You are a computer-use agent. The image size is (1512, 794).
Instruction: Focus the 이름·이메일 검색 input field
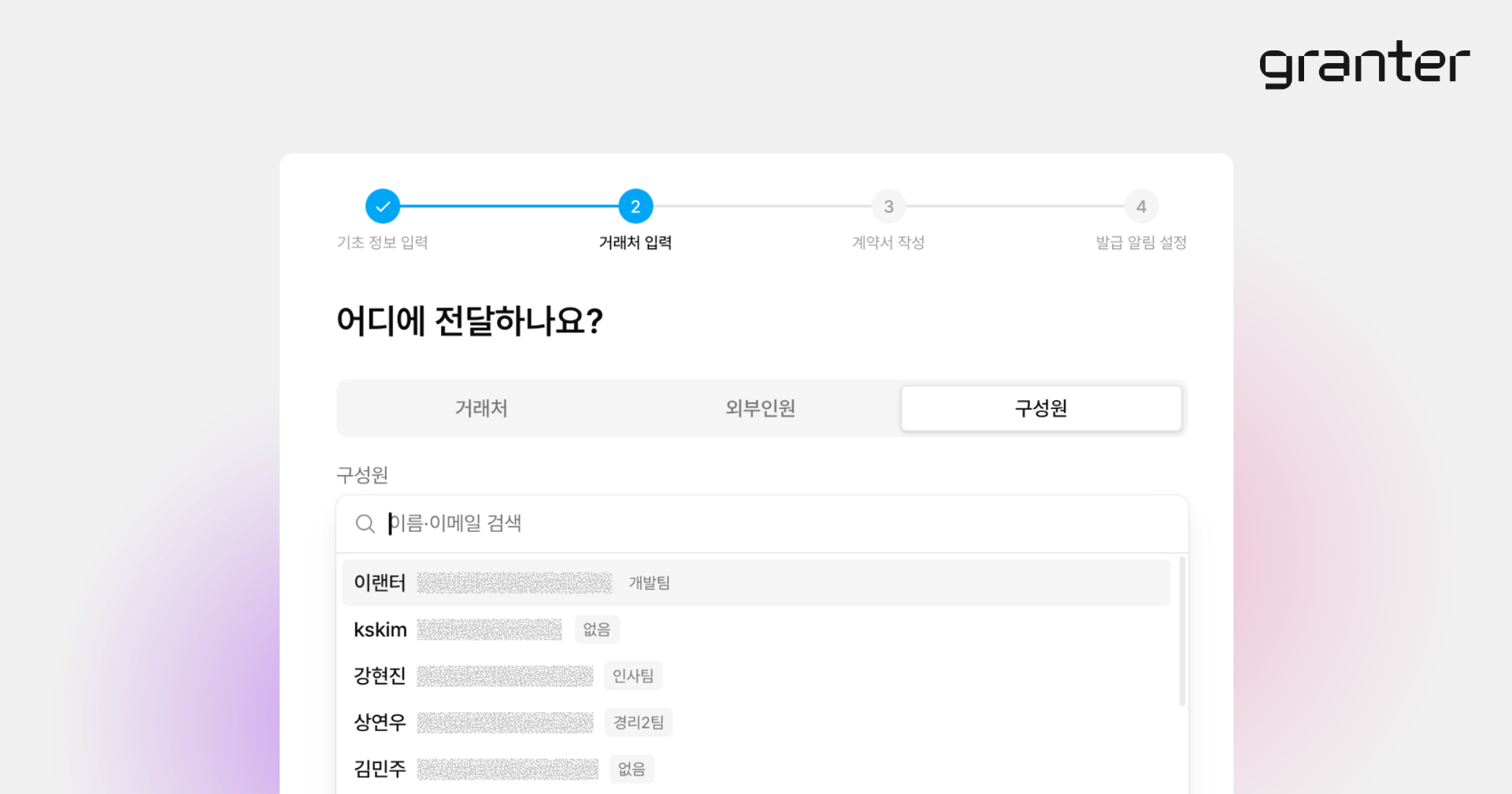coord(762,524)
